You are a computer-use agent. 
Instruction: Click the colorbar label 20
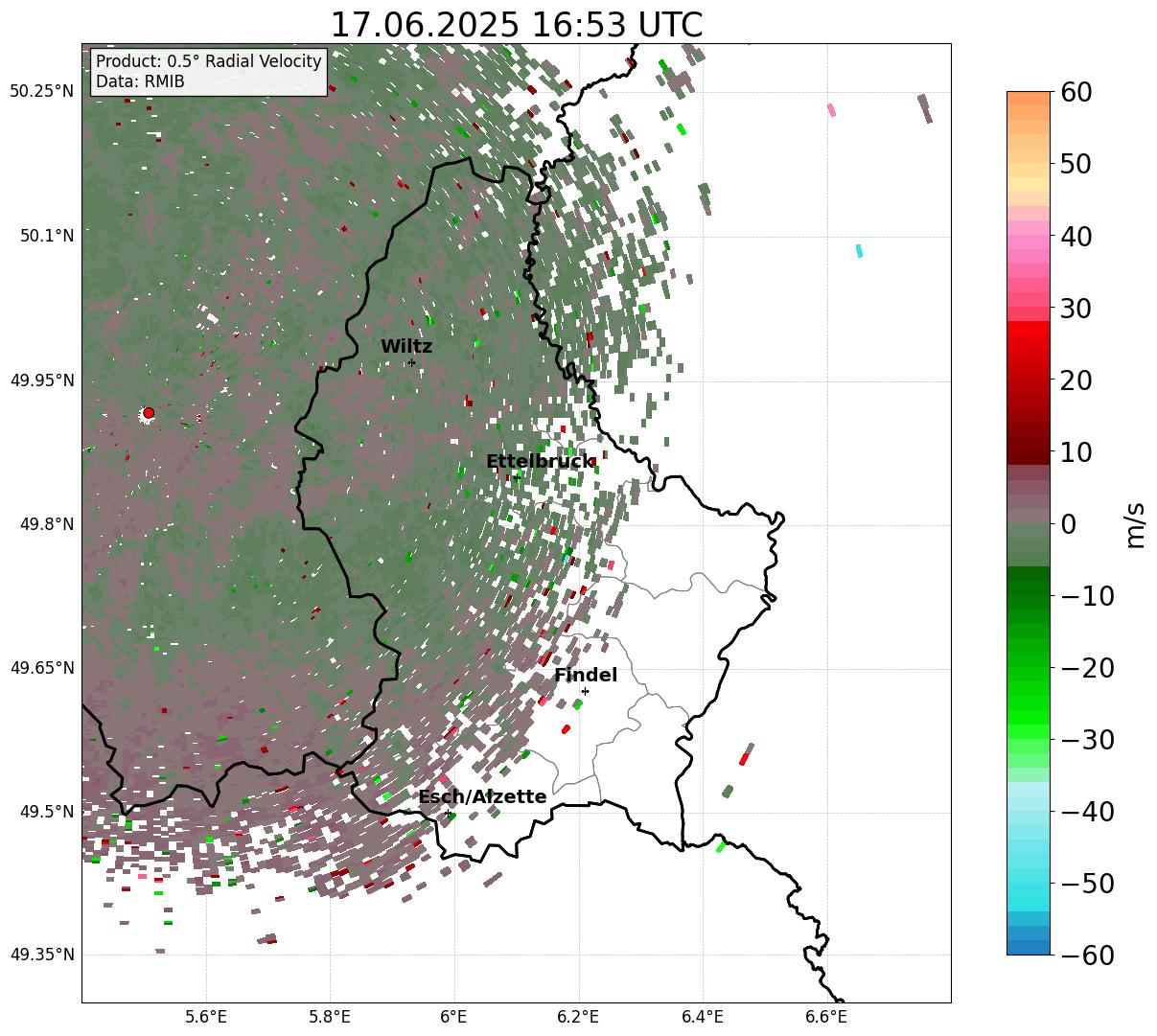[1076, 380]
